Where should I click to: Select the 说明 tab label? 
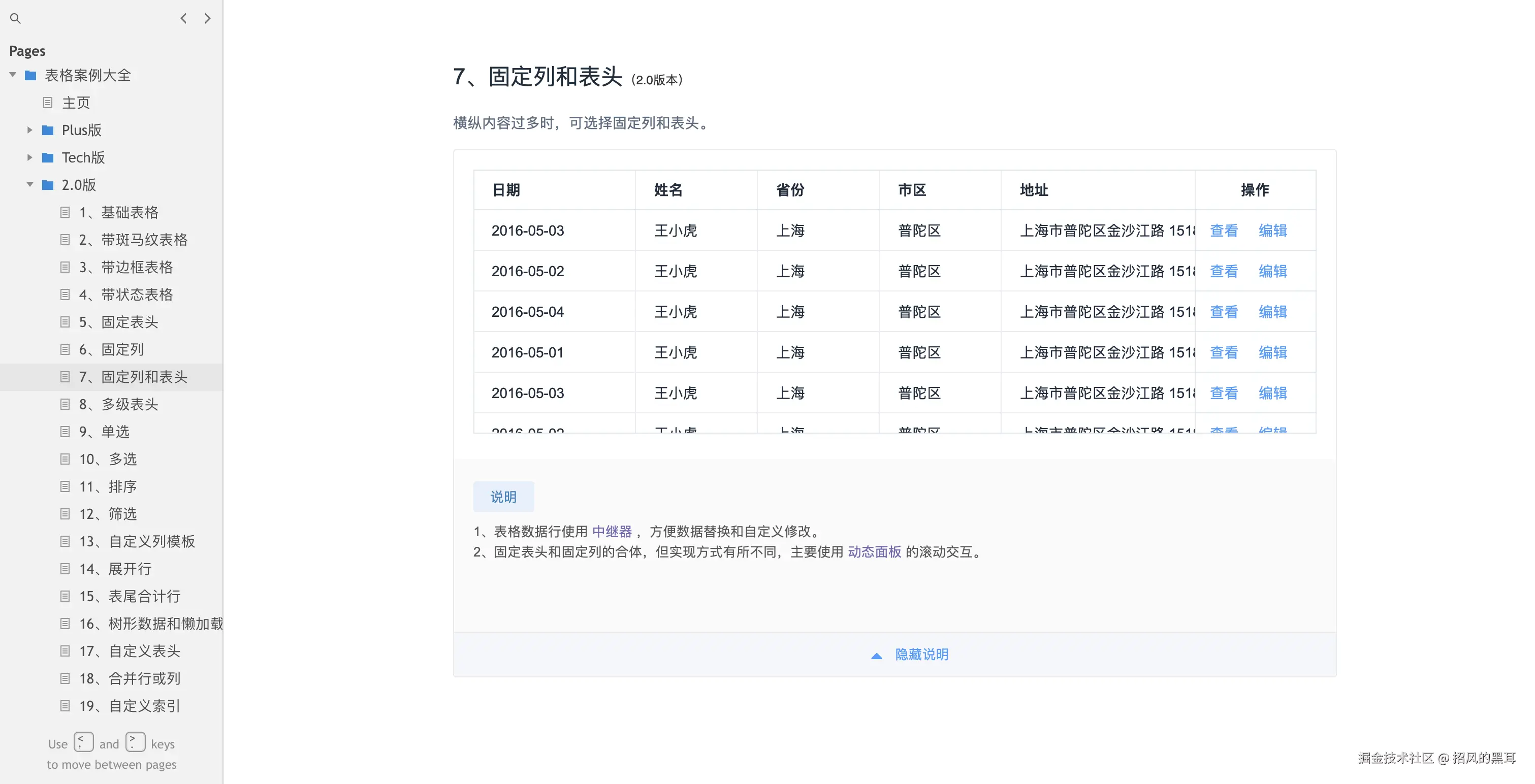point(503,496)
